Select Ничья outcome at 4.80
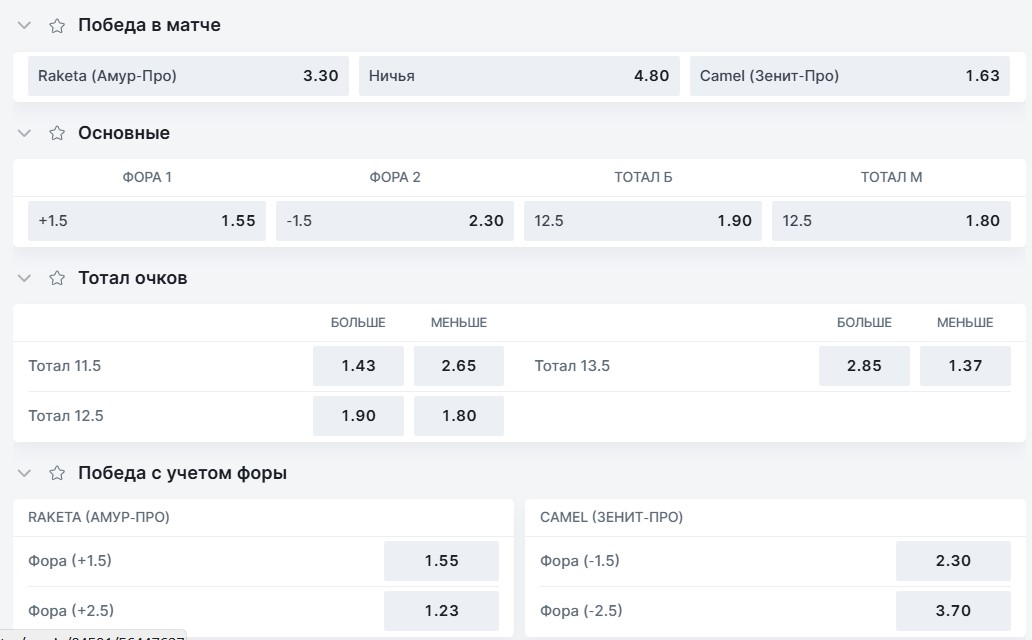Screen dimensions: 1032x640 coord(519,76)
